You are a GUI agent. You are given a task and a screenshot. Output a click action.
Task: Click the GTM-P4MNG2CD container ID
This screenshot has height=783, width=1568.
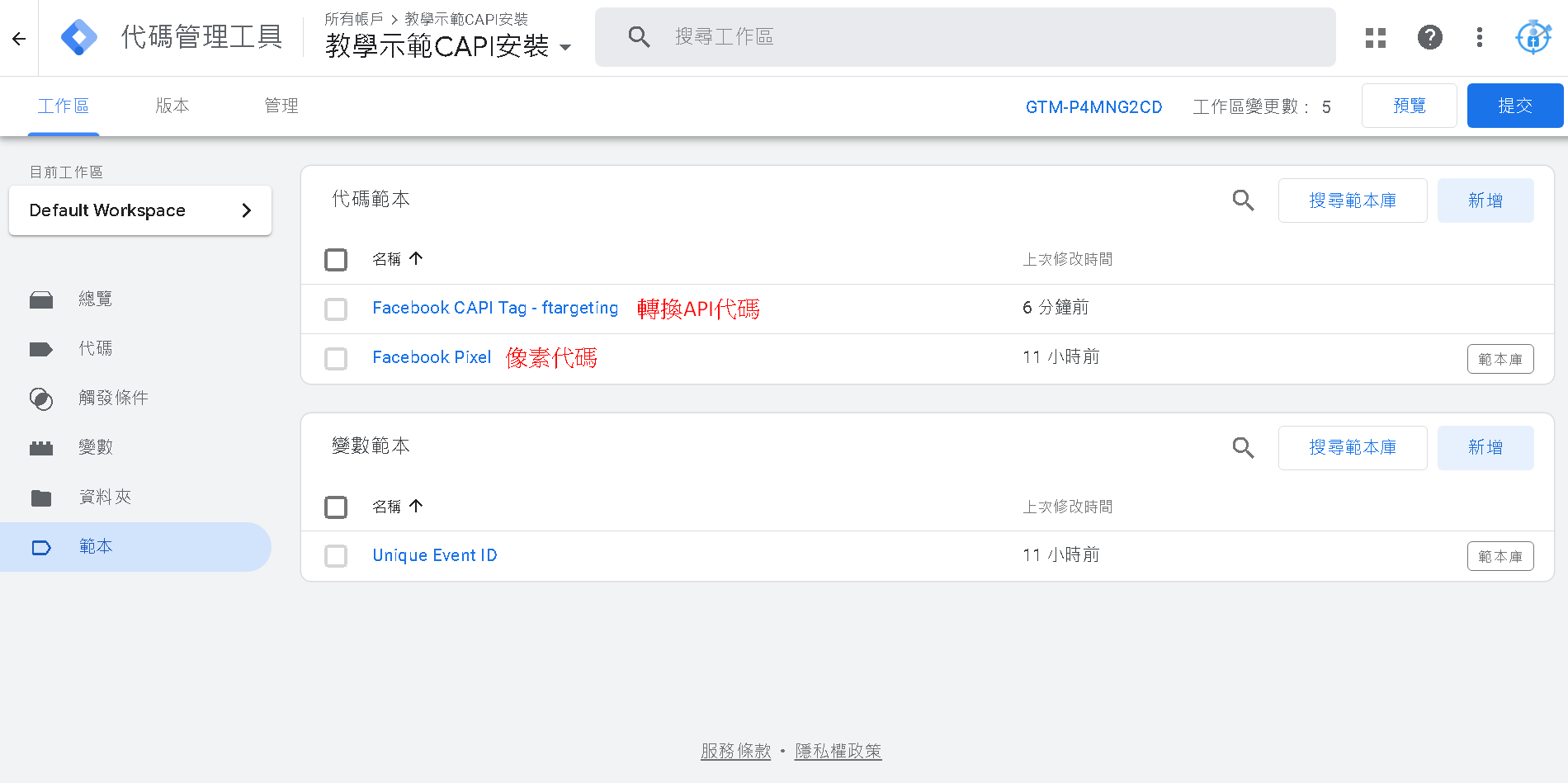[1093, 107]
